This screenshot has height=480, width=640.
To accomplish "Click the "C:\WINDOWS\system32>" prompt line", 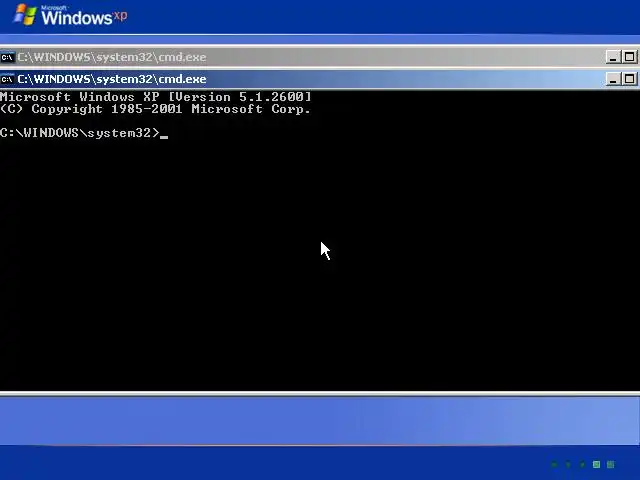I will (x=80, y=133).
